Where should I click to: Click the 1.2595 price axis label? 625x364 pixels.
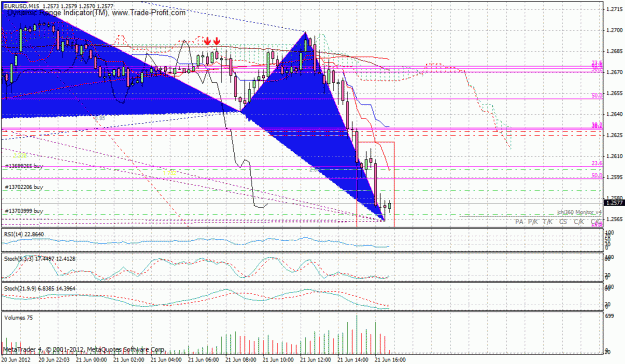click(615, 177)
